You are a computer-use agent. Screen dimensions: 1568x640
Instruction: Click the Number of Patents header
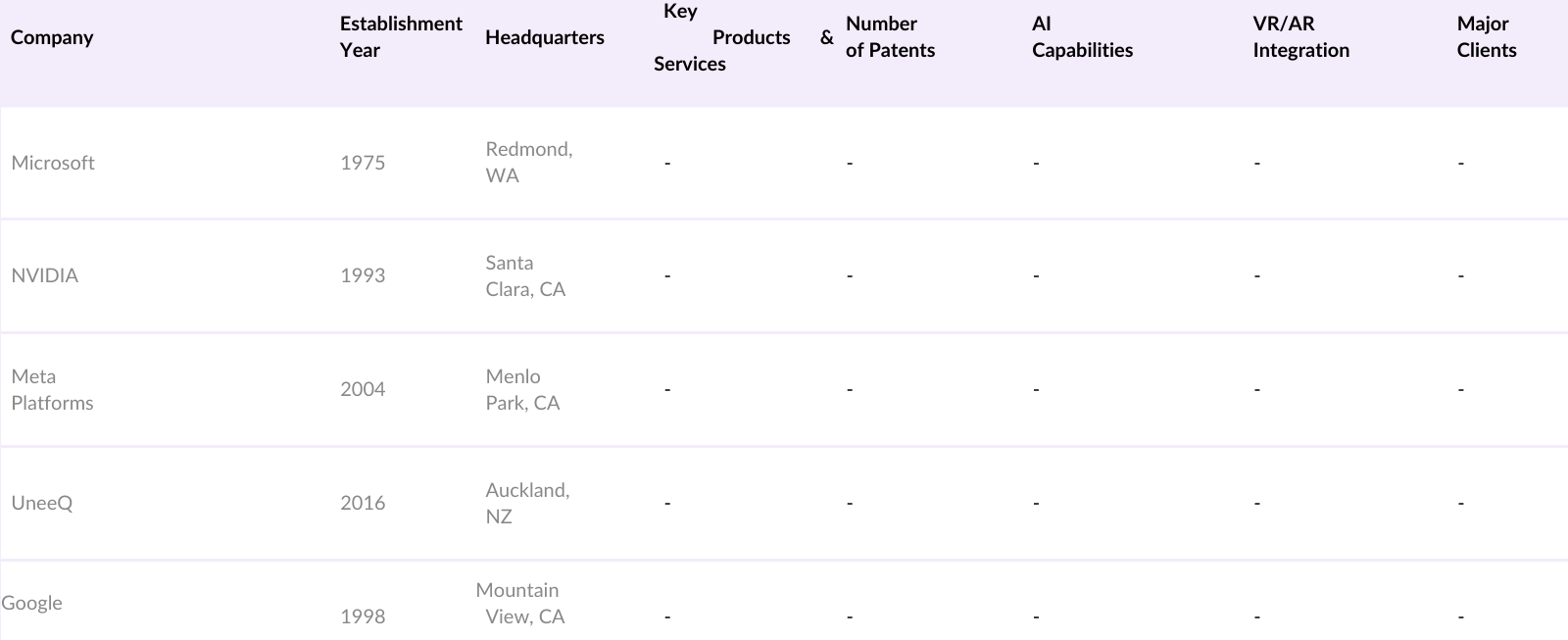(890, 37)
